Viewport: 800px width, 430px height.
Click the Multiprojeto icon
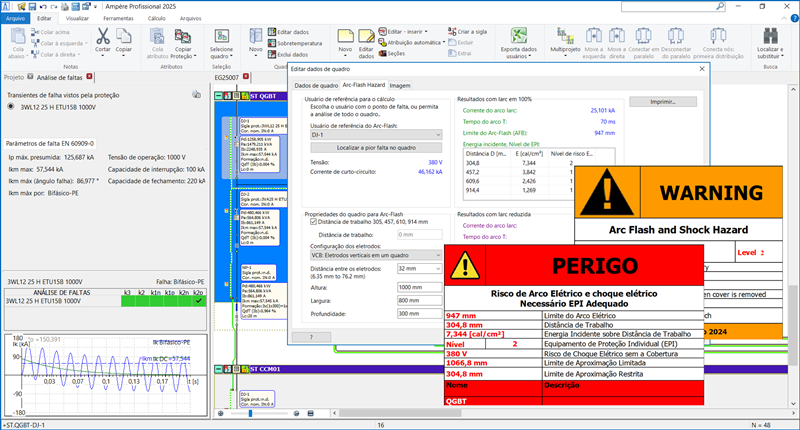click(565, 36)
